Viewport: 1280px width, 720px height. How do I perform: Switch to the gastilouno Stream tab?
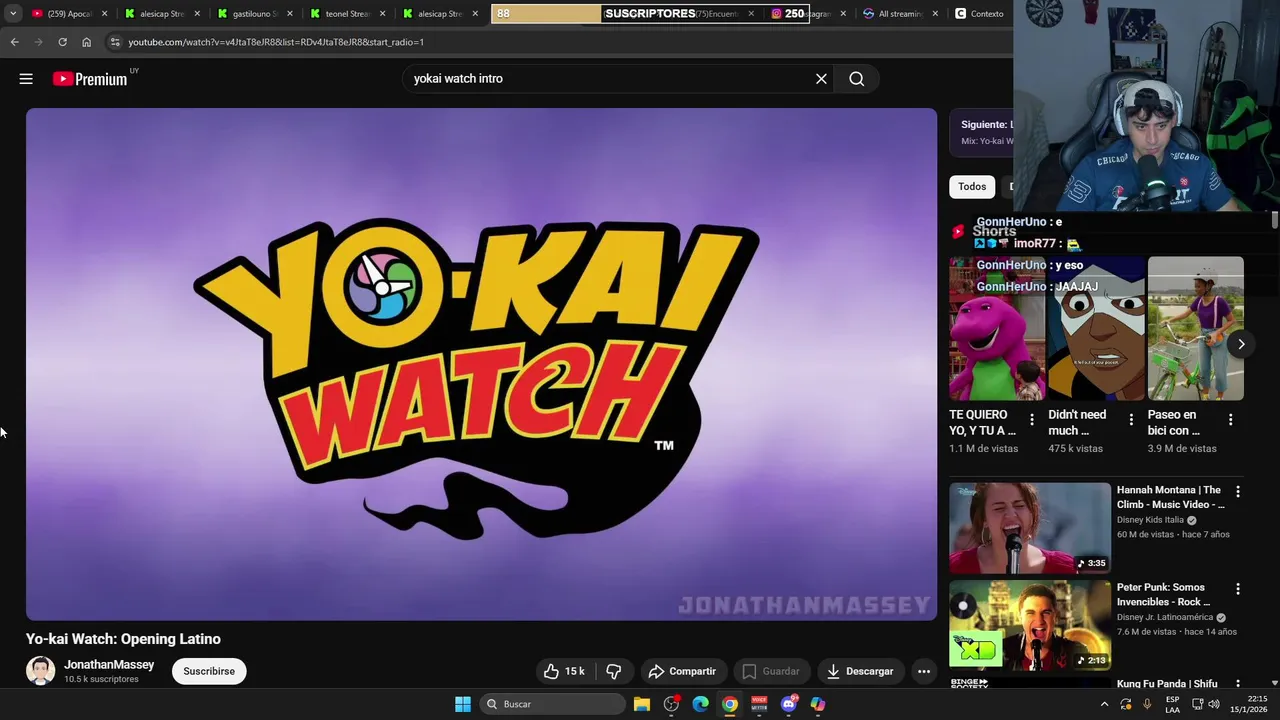click(255, 14)
